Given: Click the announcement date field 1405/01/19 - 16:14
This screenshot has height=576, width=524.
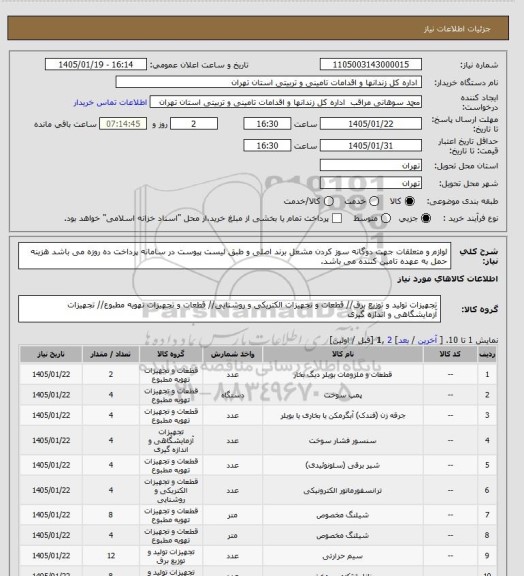Looking at the screenshot, I should [x=96, y=64].
